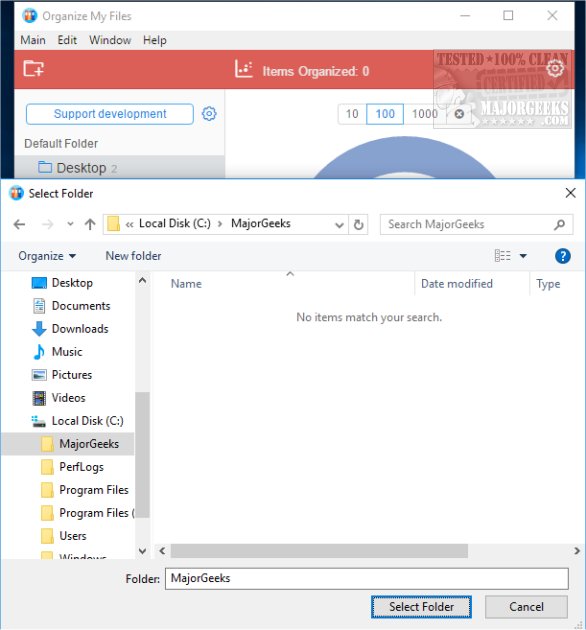586x630 pixels.
Task: Create a New folder
Action: click(133, 256)
